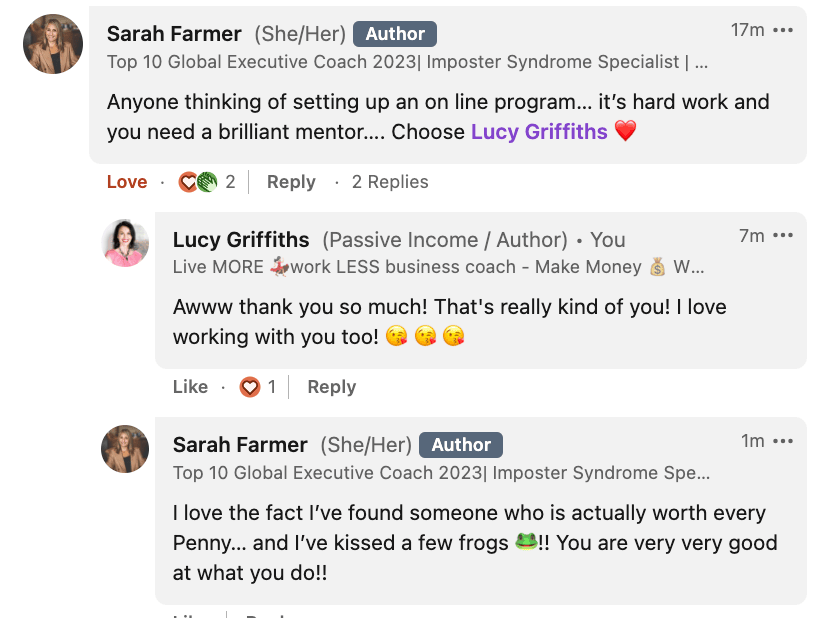Click Lucy Griffiths' profile picture
820x618 pixels.
126,244
